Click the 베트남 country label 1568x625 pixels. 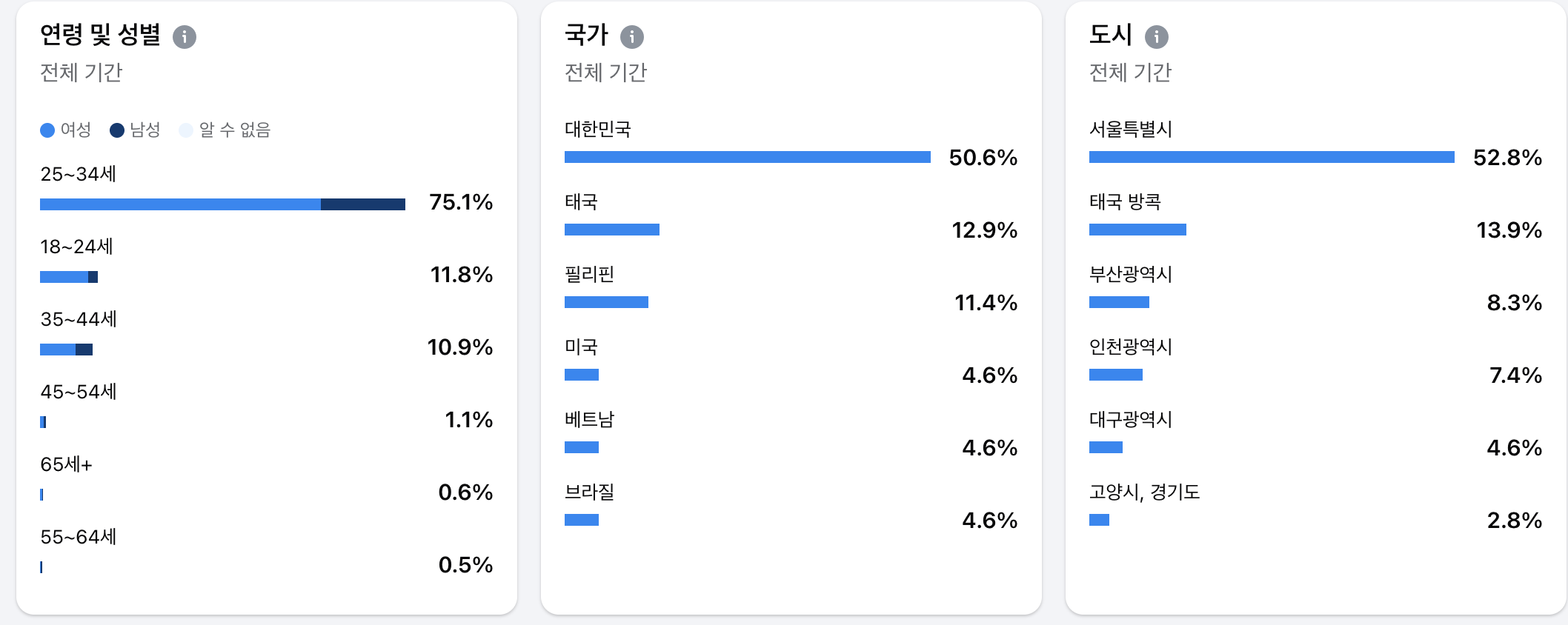pos(590,419)
